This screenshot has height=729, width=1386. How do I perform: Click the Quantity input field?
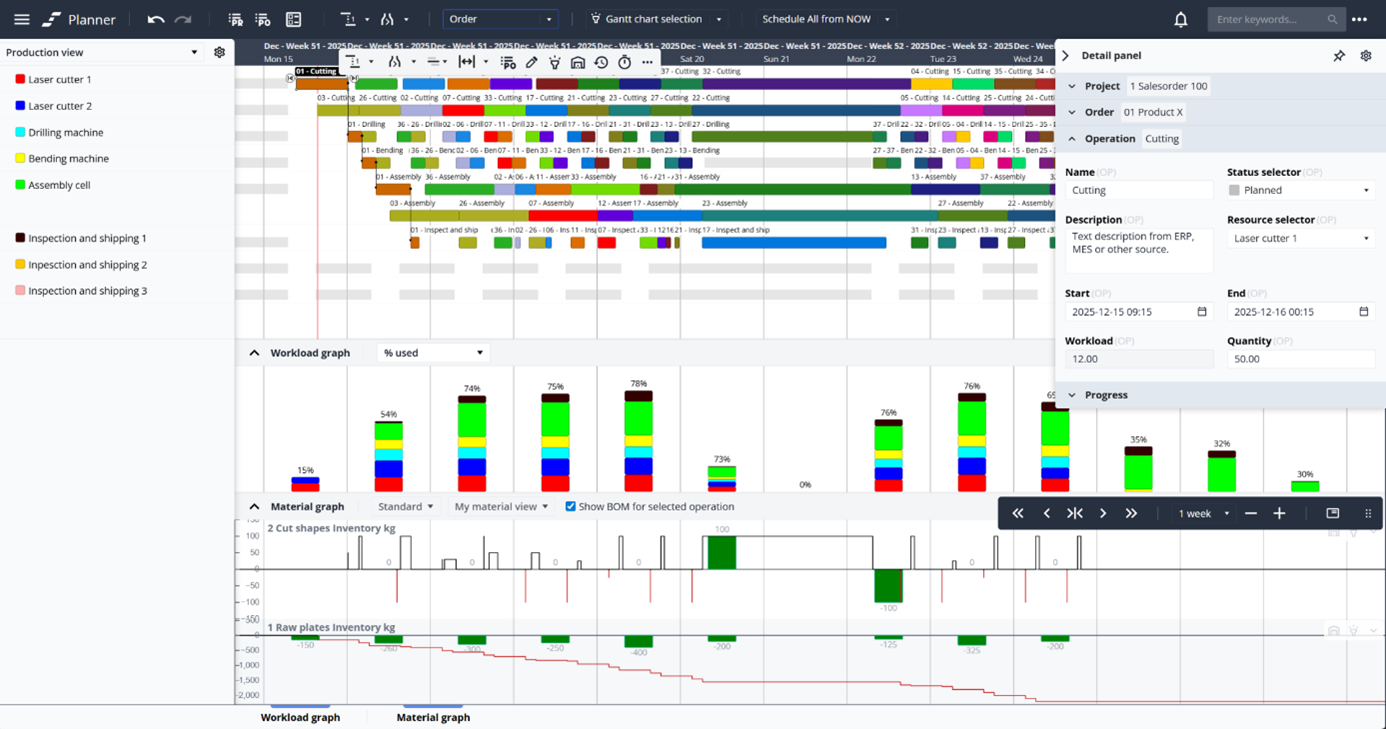pyautogui.click(x=1300, y=359)
